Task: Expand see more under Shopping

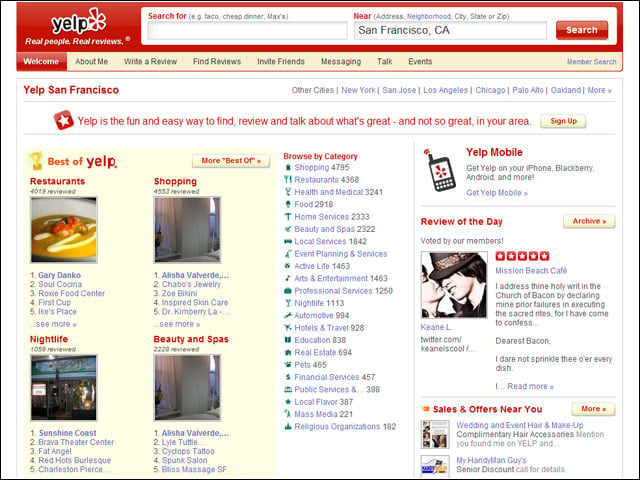Action: click(177, 324)
